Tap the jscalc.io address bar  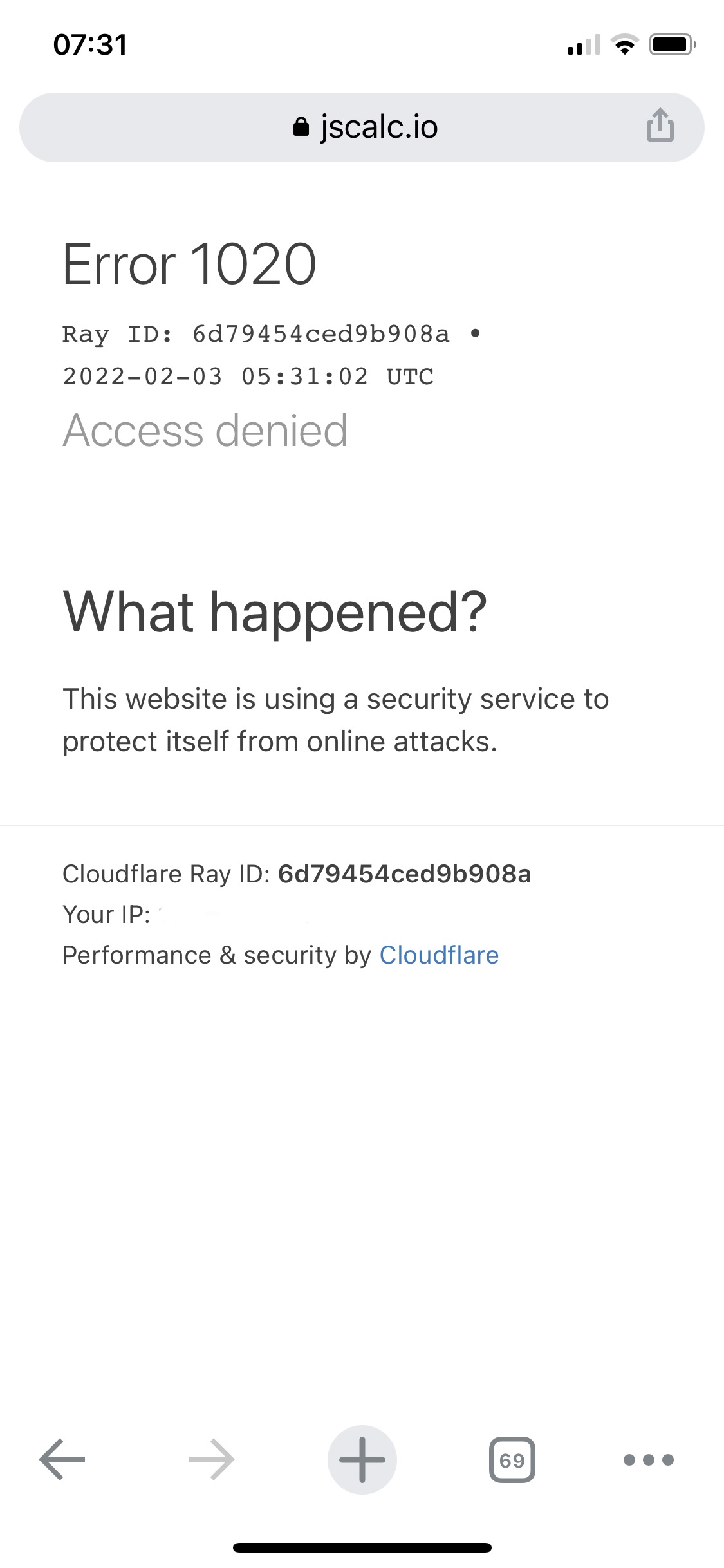[x=362, y=127]
